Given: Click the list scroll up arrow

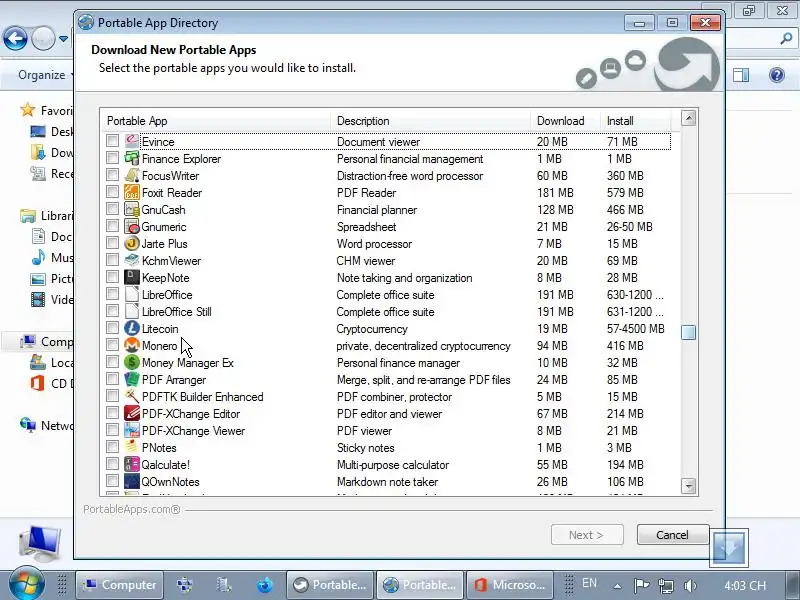Looking at the screenshot, I should (688, 118).
